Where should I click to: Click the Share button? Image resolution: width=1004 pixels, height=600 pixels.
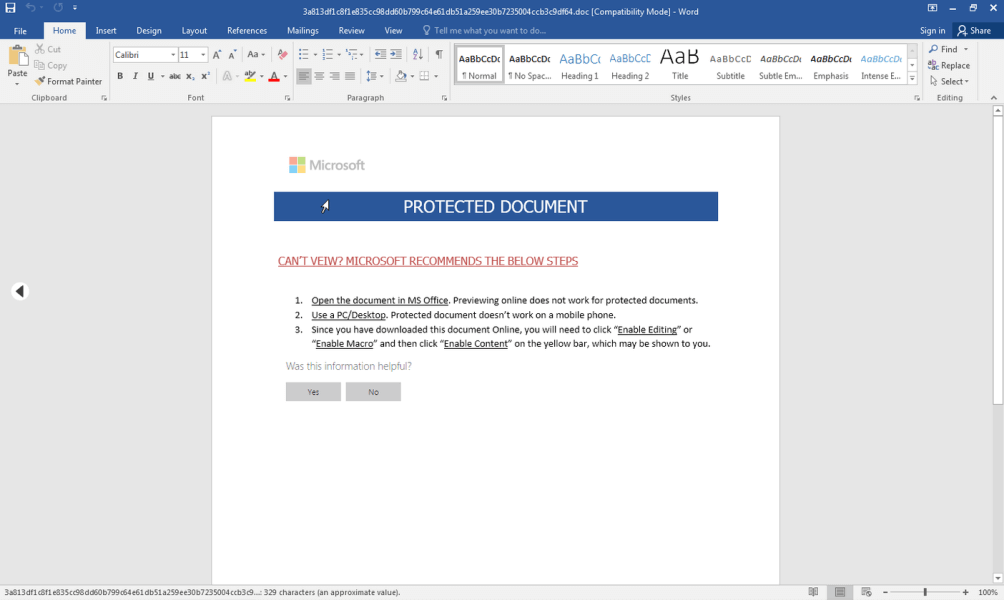974,31
